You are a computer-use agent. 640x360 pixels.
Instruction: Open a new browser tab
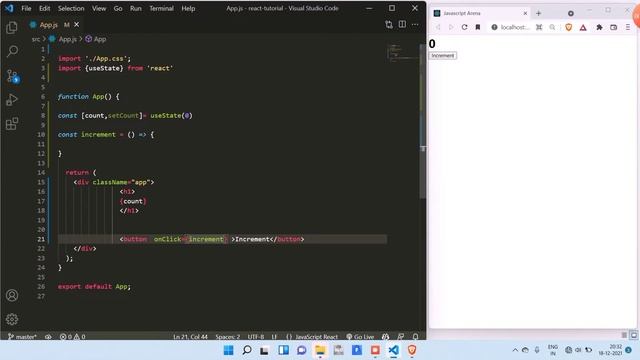click(538, 13)
